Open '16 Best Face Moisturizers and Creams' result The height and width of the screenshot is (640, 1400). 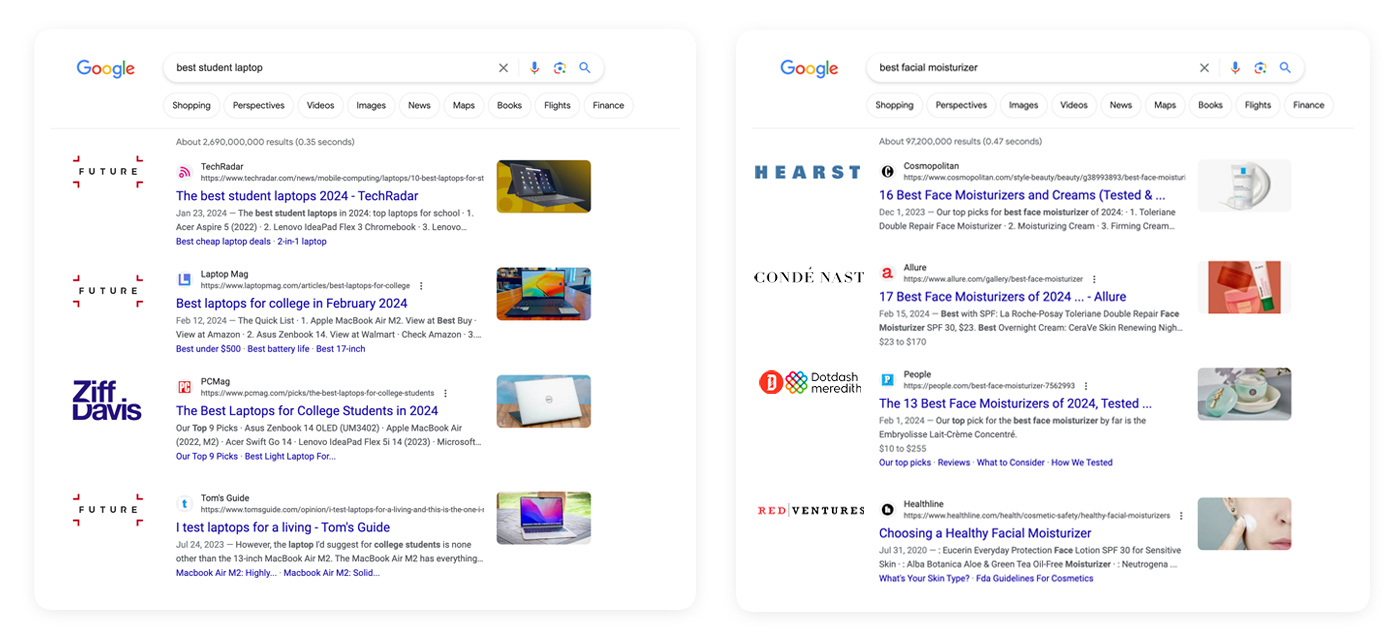1022,195
